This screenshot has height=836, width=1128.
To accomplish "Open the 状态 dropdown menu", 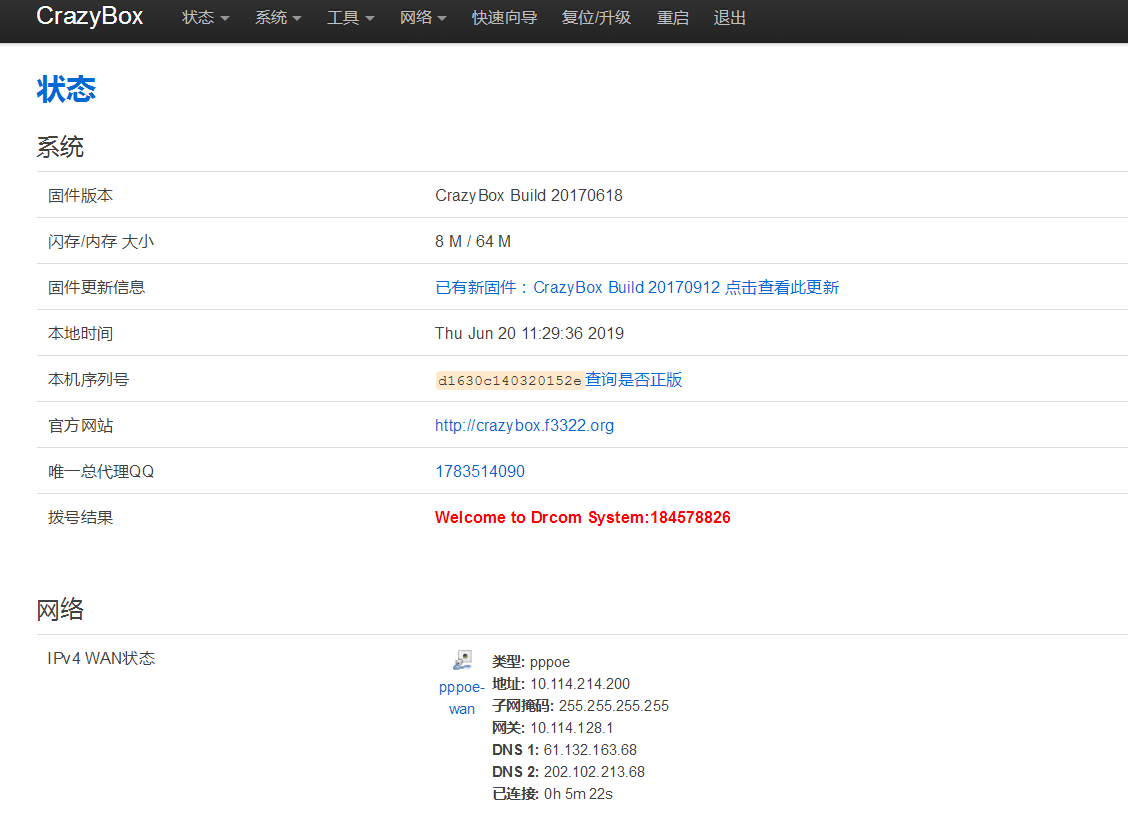I will click(x=205, y=18).
